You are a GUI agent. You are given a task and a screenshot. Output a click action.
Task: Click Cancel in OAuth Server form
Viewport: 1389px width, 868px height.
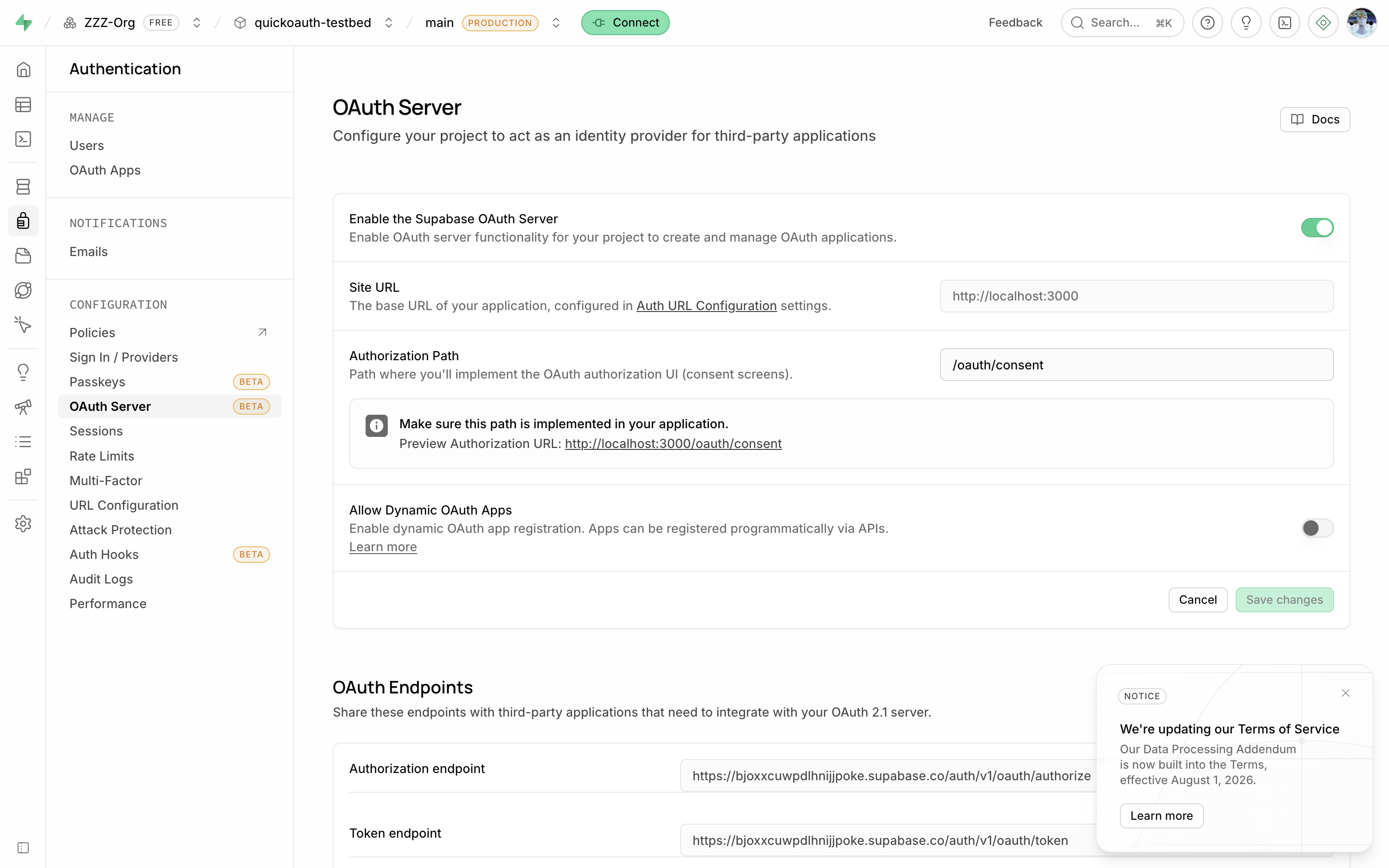(1198, 600)
